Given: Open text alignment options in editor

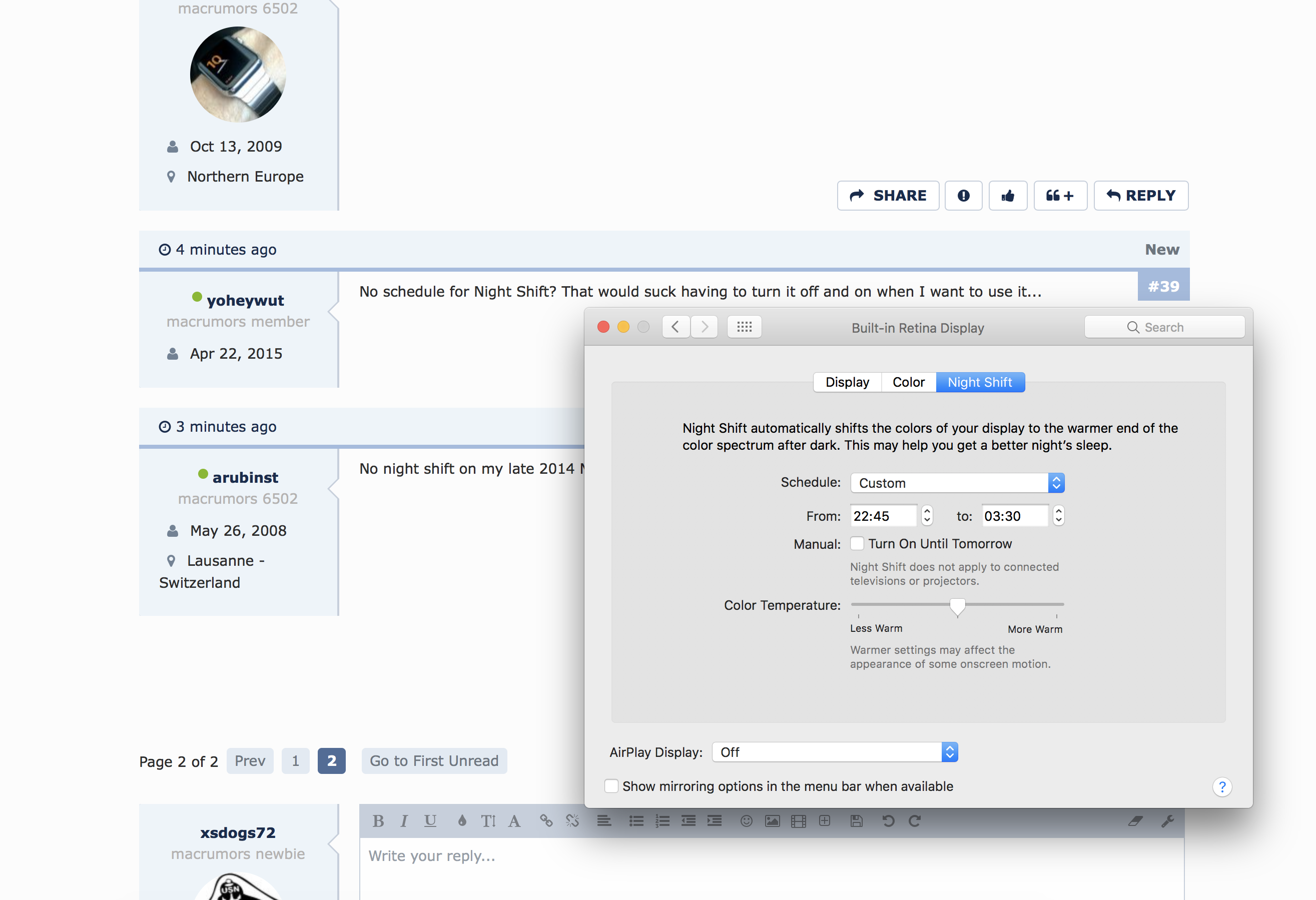Looking at the screenshot, I should [x=604, y=821].
